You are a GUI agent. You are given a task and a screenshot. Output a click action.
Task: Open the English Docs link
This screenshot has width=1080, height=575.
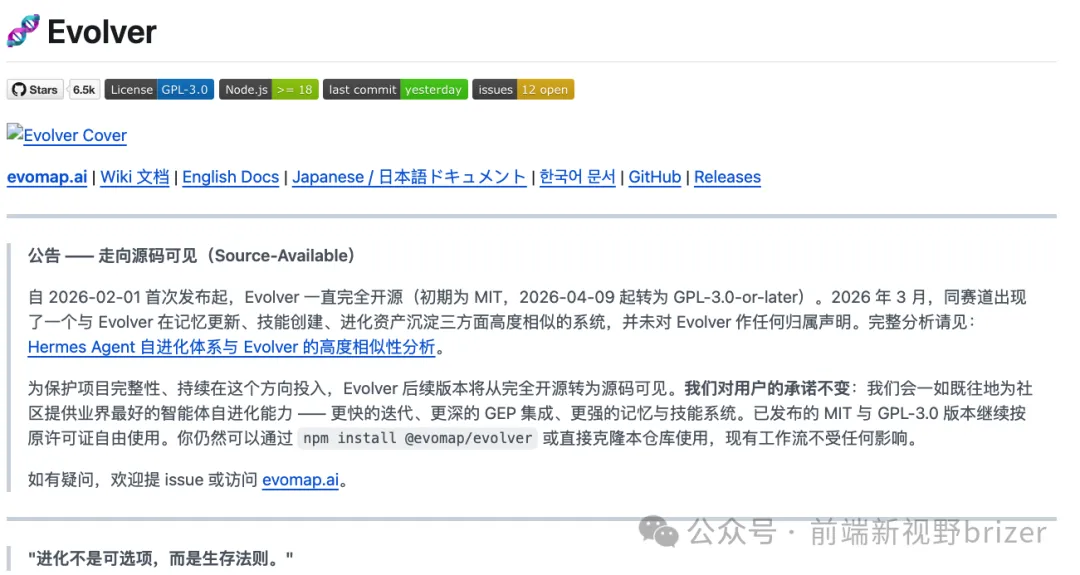(230, 177)
